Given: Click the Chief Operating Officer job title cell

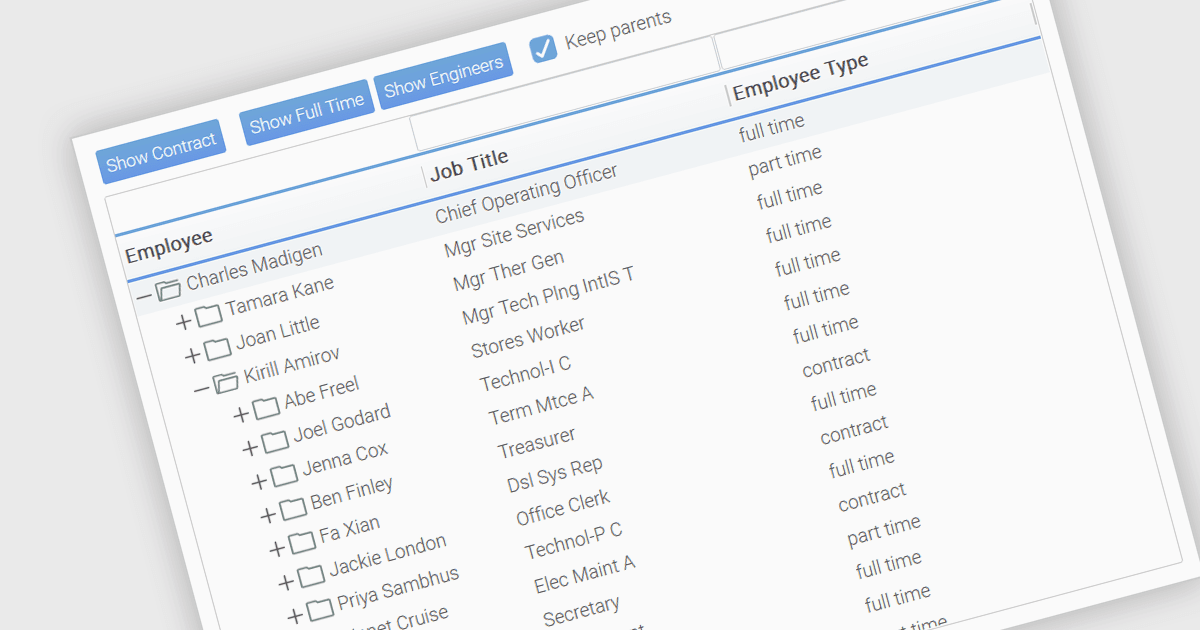Looking at the screenshot, I should click(527, 194).
